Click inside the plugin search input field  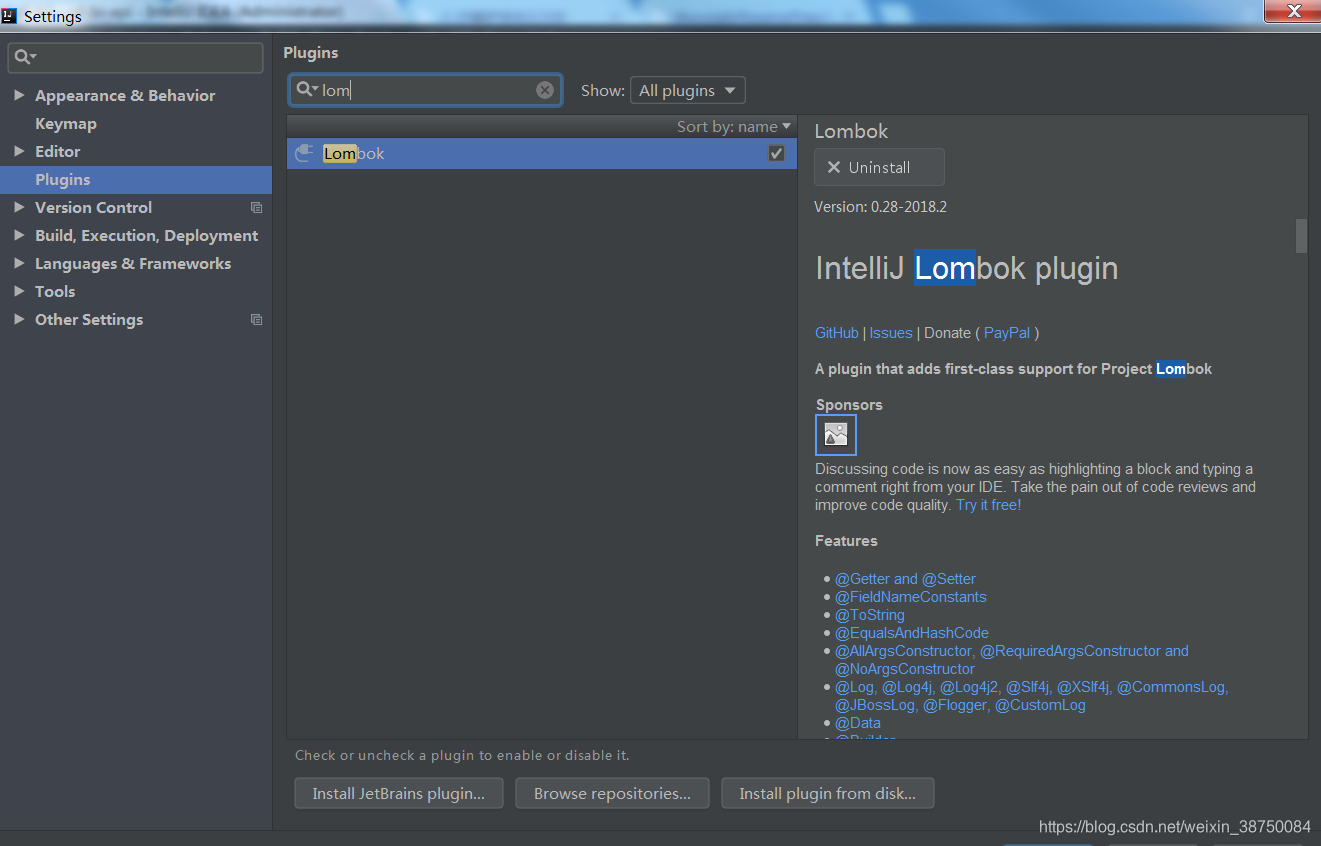click(420, 89)
